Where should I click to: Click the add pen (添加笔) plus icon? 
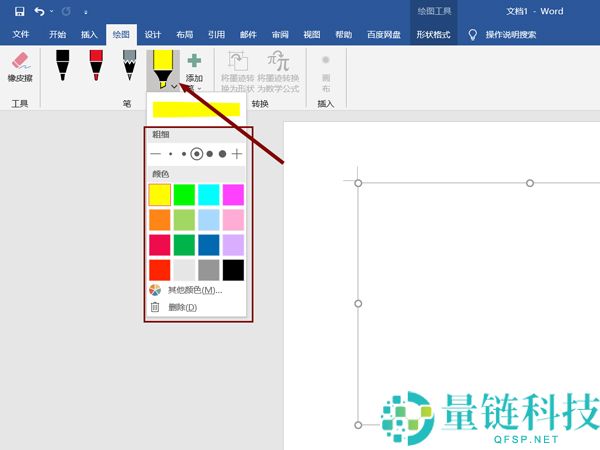click(194, 61)
